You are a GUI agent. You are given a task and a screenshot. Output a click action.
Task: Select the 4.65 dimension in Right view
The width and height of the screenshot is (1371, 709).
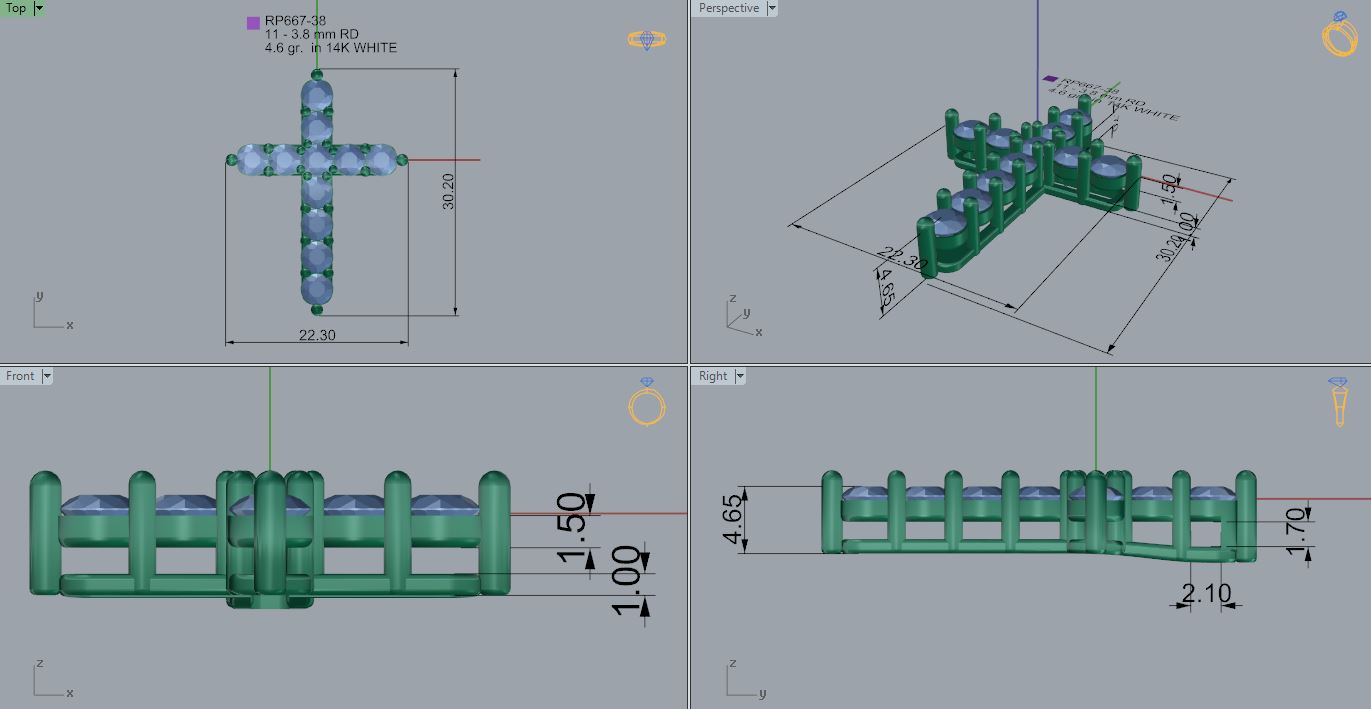(732, 520)
